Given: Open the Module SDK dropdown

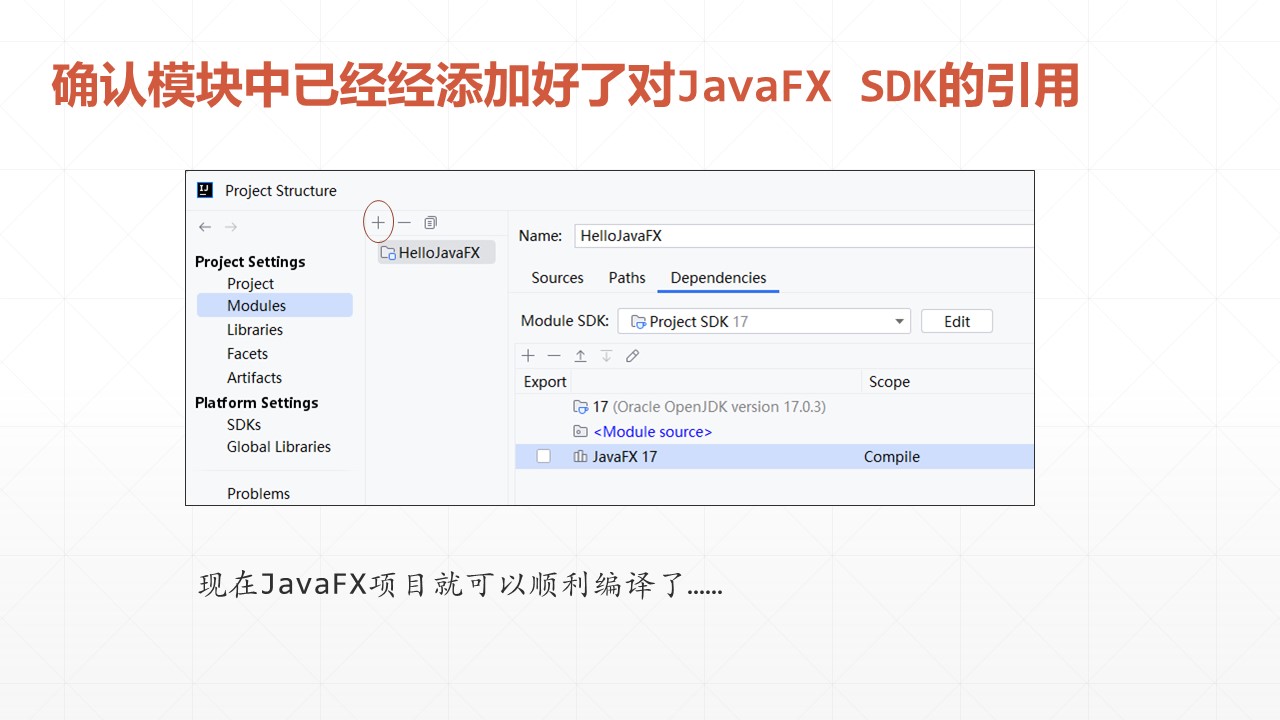Looking at the screenshot, I should [764, 321].
